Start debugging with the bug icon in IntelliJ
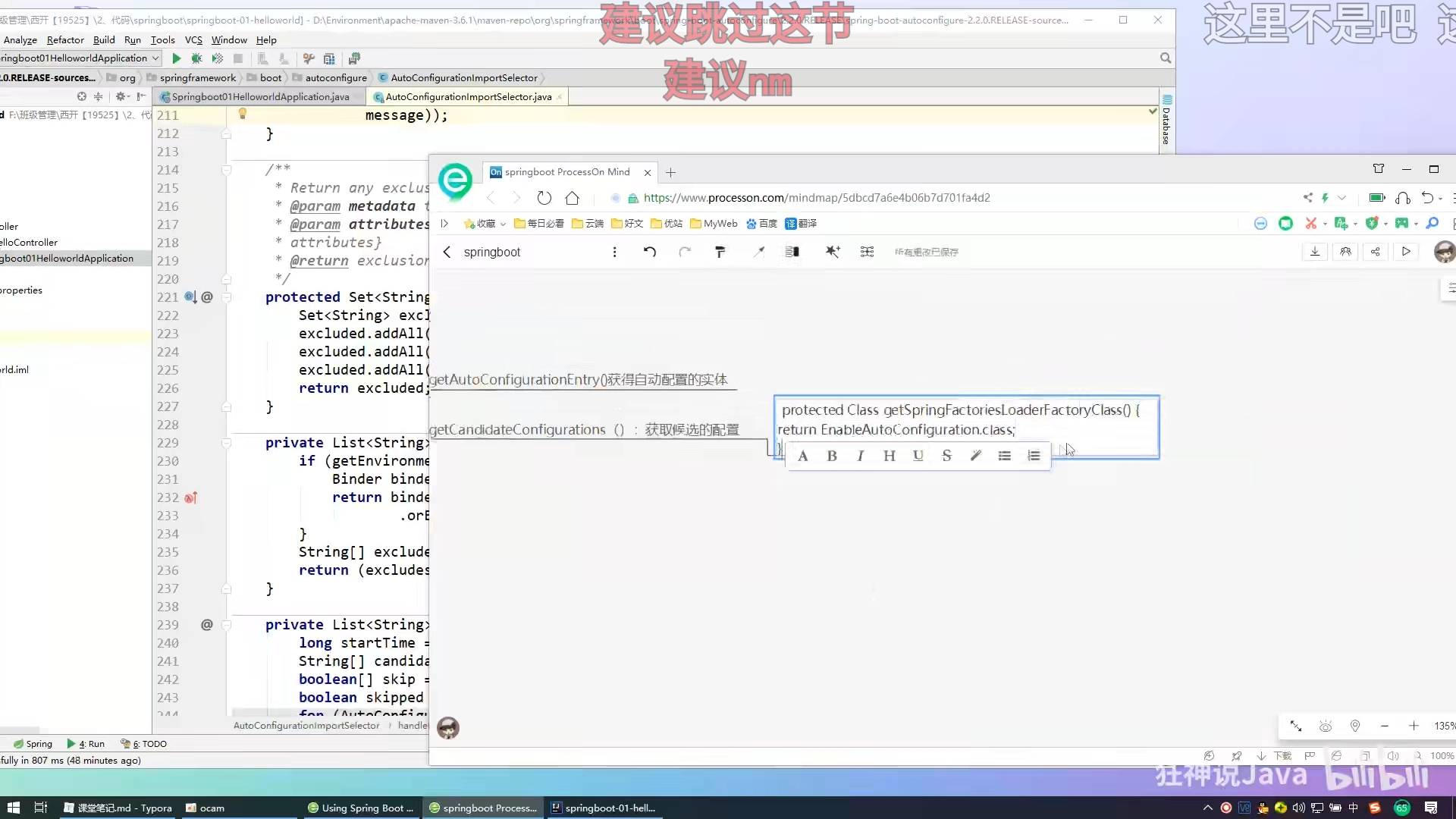The height and width of the screenshot is (819, 1456). tap(196, 58)
